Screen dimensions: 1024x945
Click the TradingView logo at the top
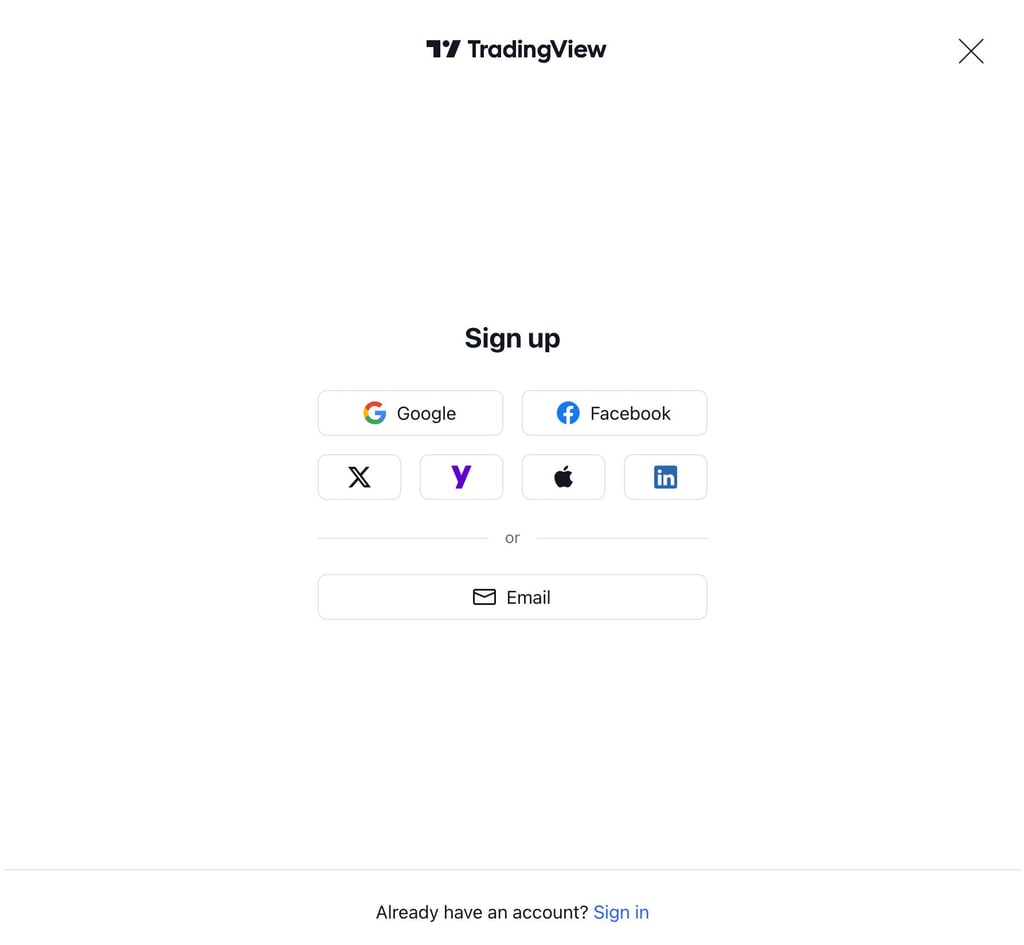[516, 49]
